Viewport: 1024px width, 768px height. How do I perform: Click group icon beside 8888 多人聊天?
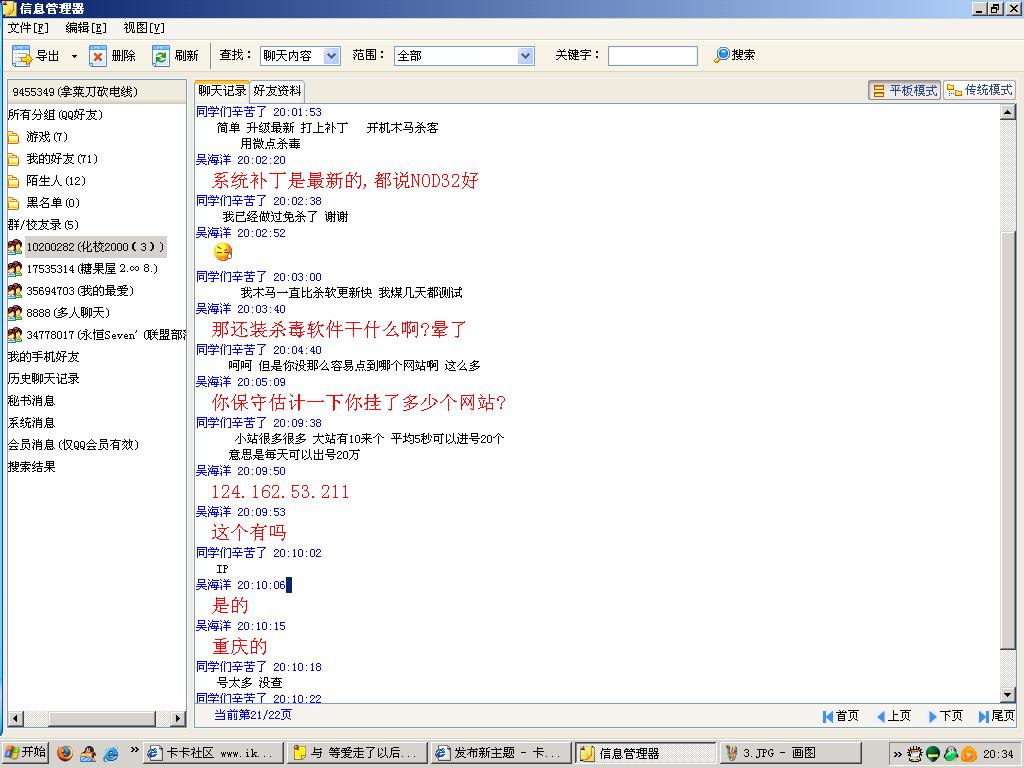(x=14, y=313)
